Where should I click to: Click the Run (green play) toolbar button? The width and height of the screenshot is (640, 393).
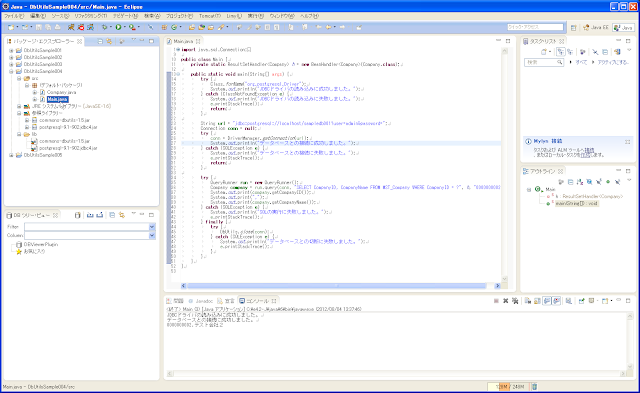118,27
